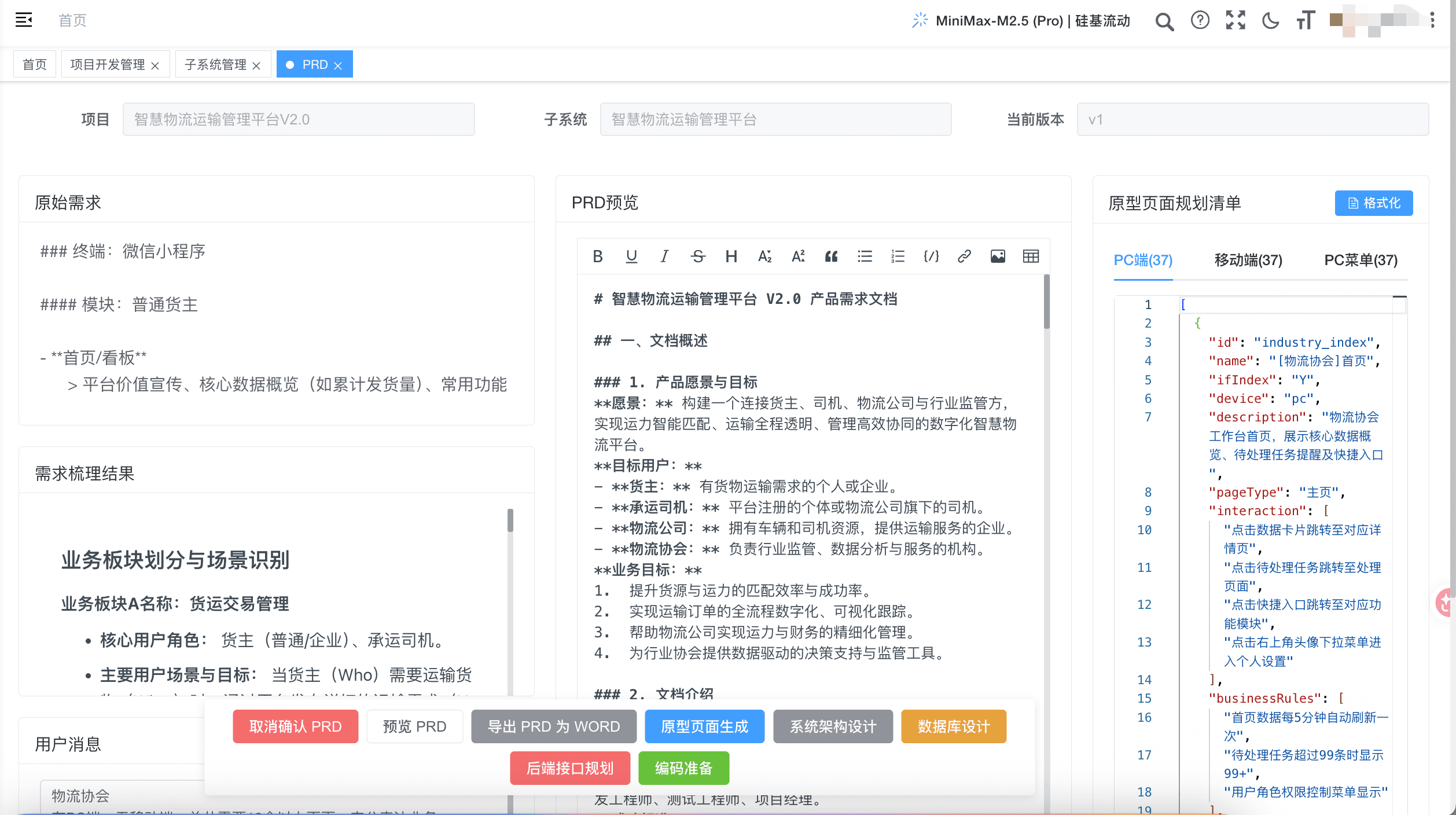
Task: Click the 子系统 input field
Action: click(775, 119)
